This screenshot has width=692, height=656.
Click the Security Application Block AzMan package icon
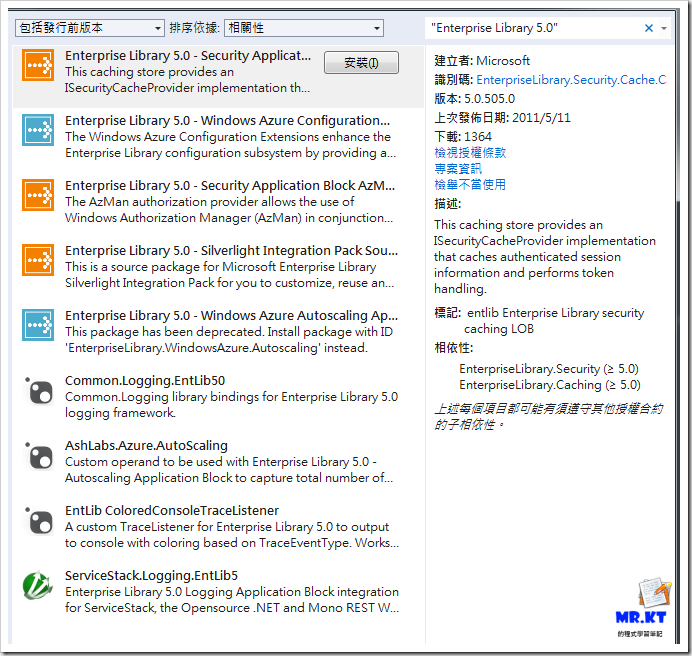coord(38,195)
